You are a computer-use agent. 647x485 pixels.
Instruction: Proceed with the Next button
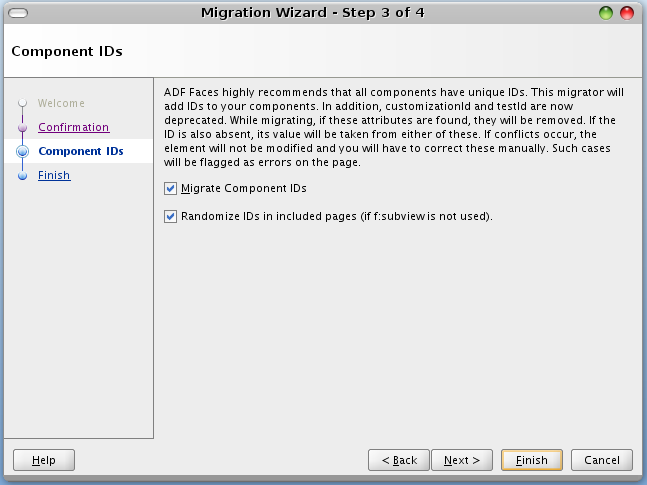(462, 460)
